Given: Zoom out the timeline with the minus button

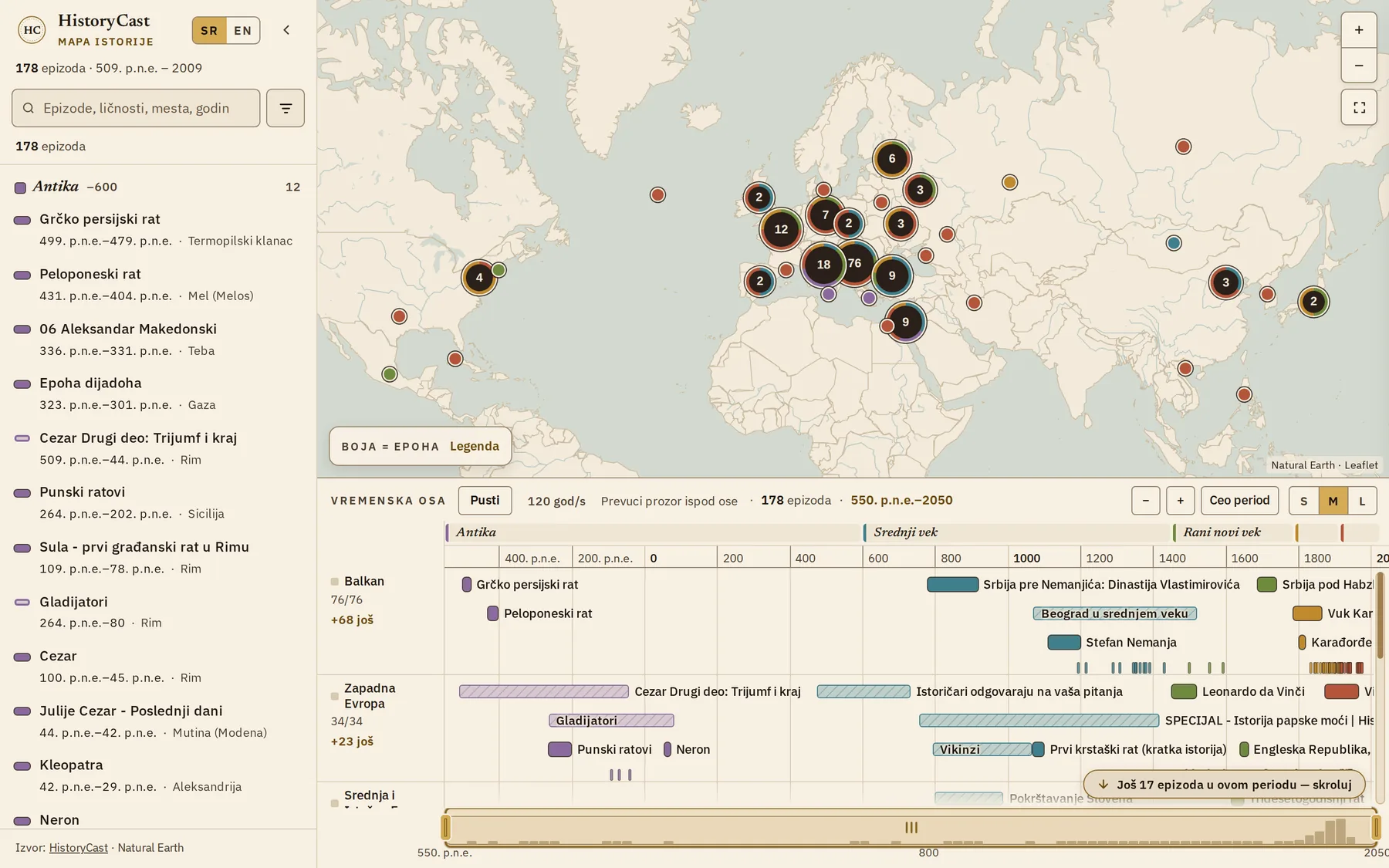Looking at the screenshot, I should pos(1146,501).
